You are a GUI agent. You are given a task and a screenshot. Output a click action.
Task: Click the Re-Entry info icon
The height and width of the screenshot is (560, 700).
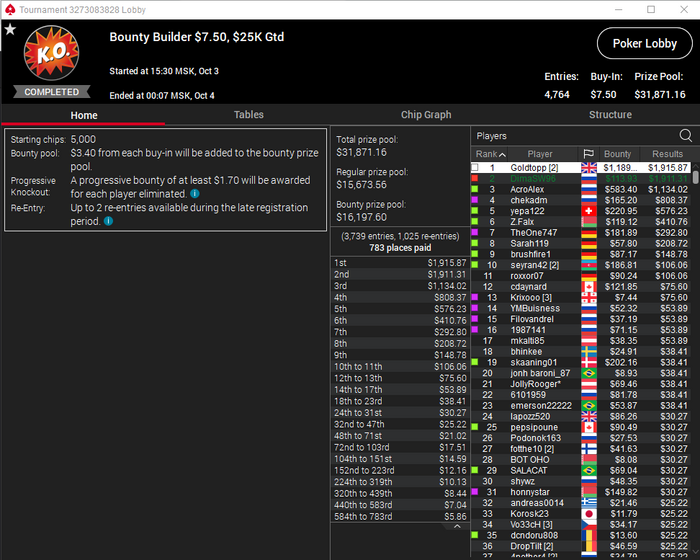click(x=108, y=221)
